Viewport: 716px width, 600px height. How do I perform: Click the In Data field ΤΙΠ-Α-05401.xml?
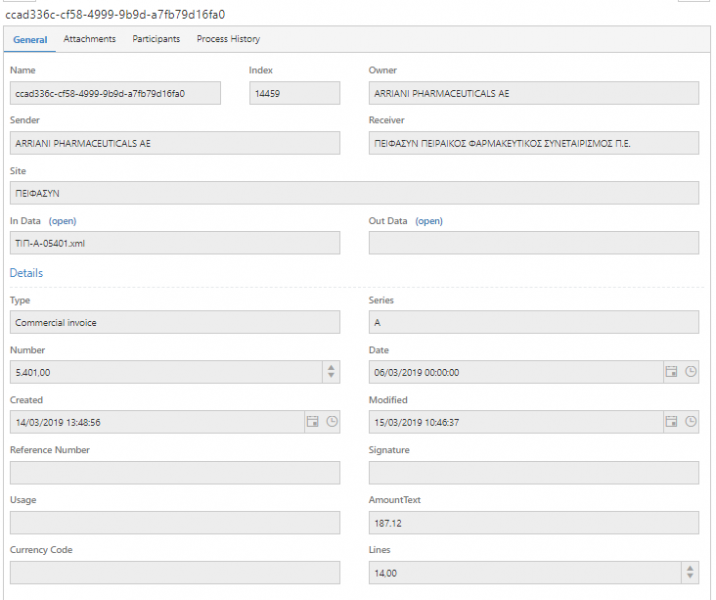[x=175, y=243]
